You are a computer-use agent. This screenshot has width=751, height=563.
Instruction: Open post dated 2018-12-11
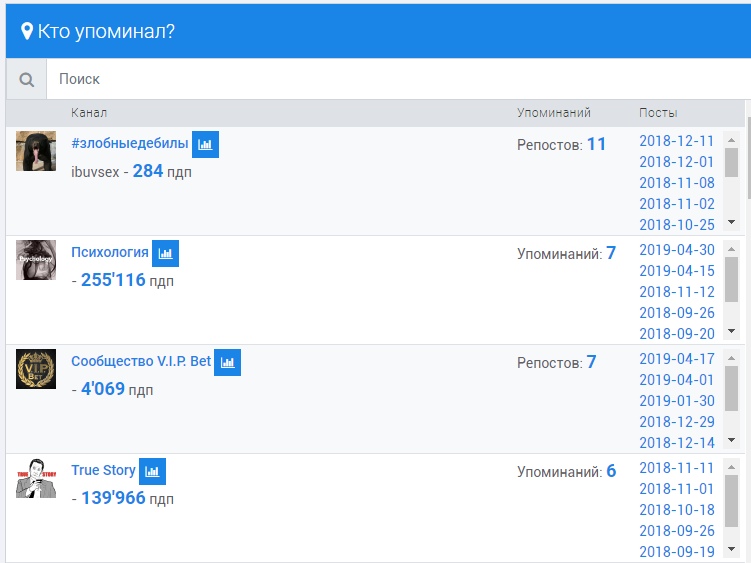(677, 141)
